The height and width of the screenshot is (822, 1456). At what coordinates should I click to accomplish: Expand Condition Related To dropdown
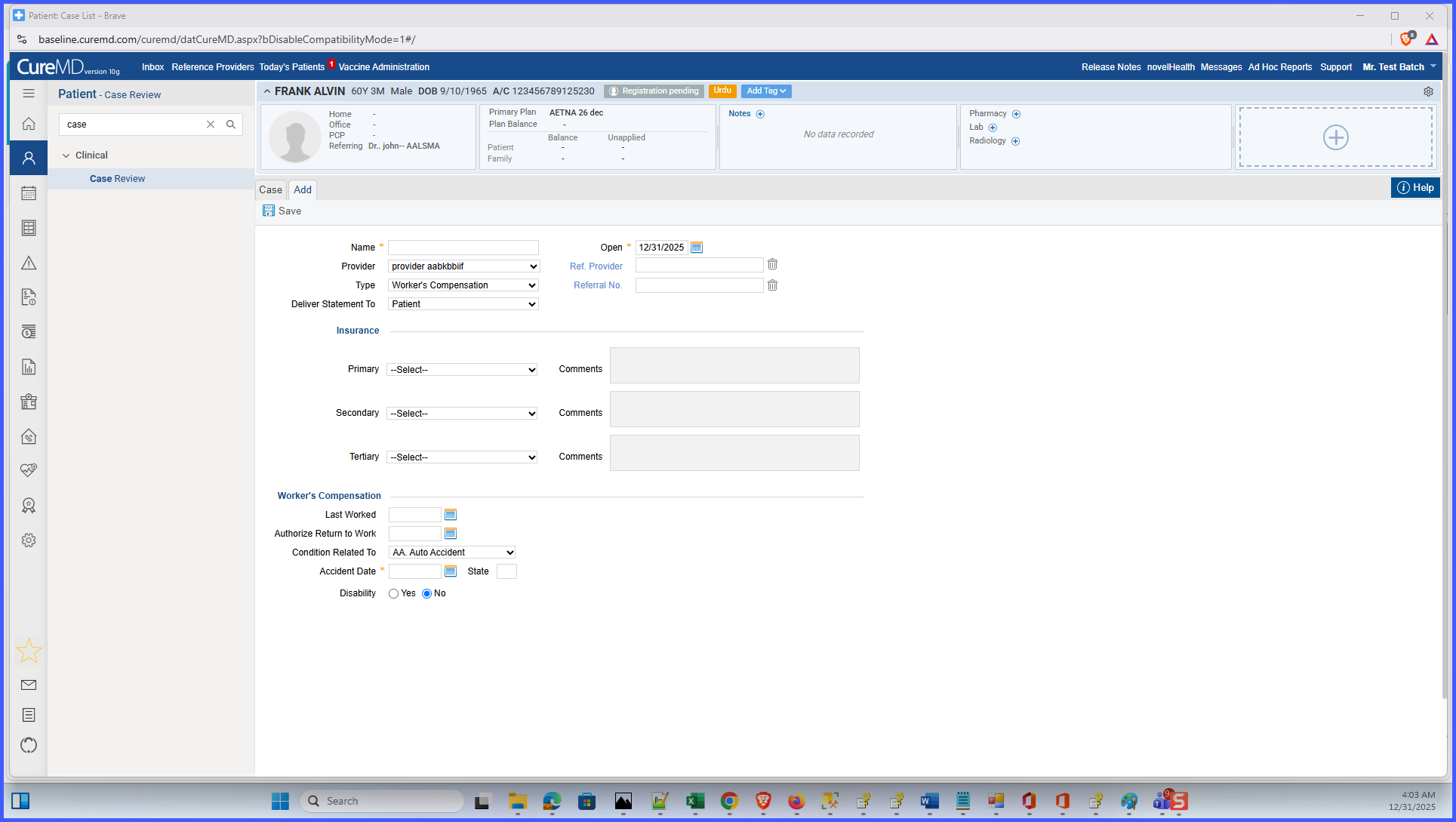click(452, 553)
